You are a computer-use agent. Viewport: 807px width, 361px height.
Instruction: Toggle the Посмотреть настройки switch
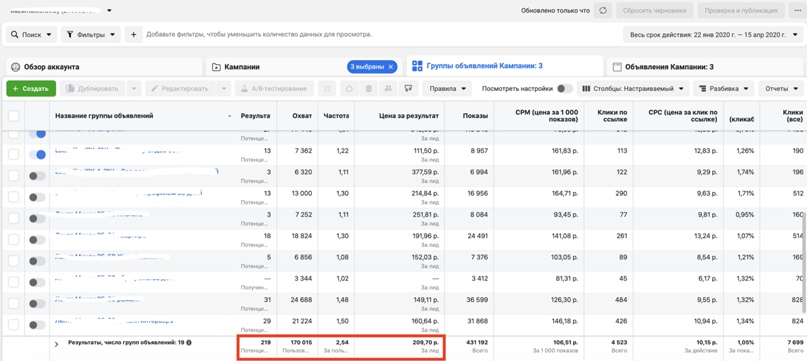pyautogui.click(x=565, y=89)
